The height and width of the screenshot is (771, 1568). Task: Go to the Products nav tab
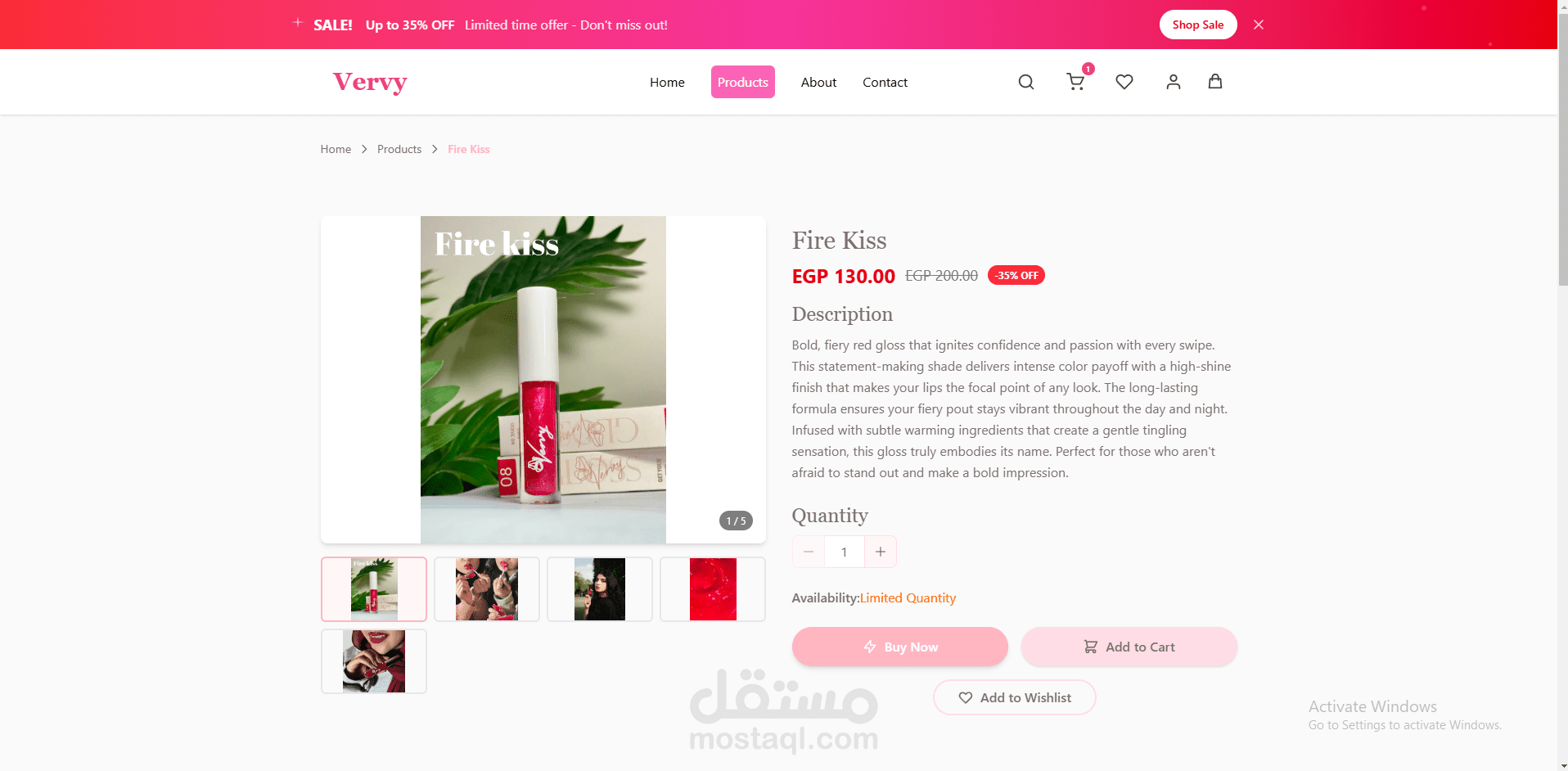click(743, 82)
